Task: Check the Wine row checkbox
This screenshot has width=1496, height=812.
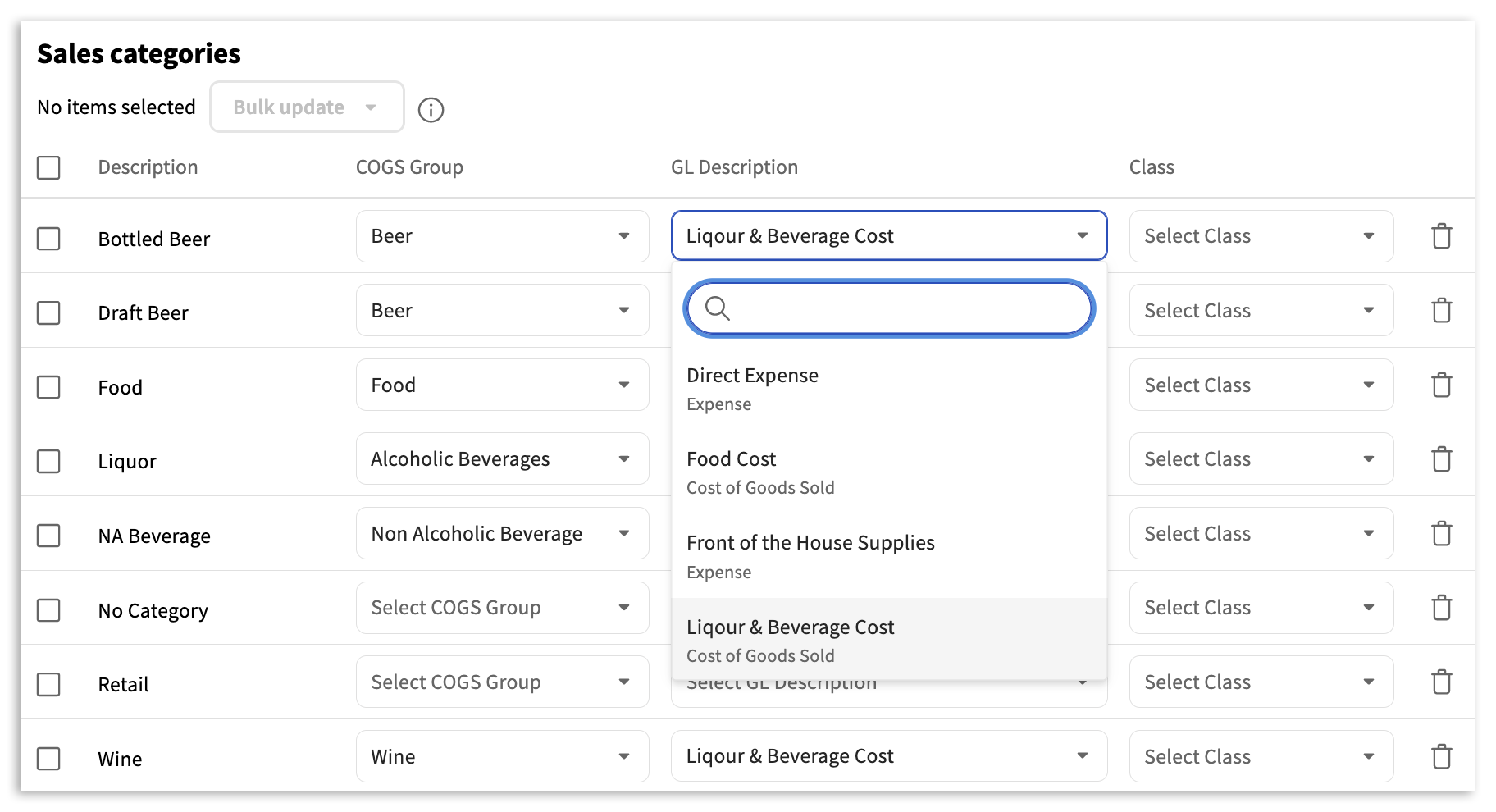Action: tap(48, 758)
